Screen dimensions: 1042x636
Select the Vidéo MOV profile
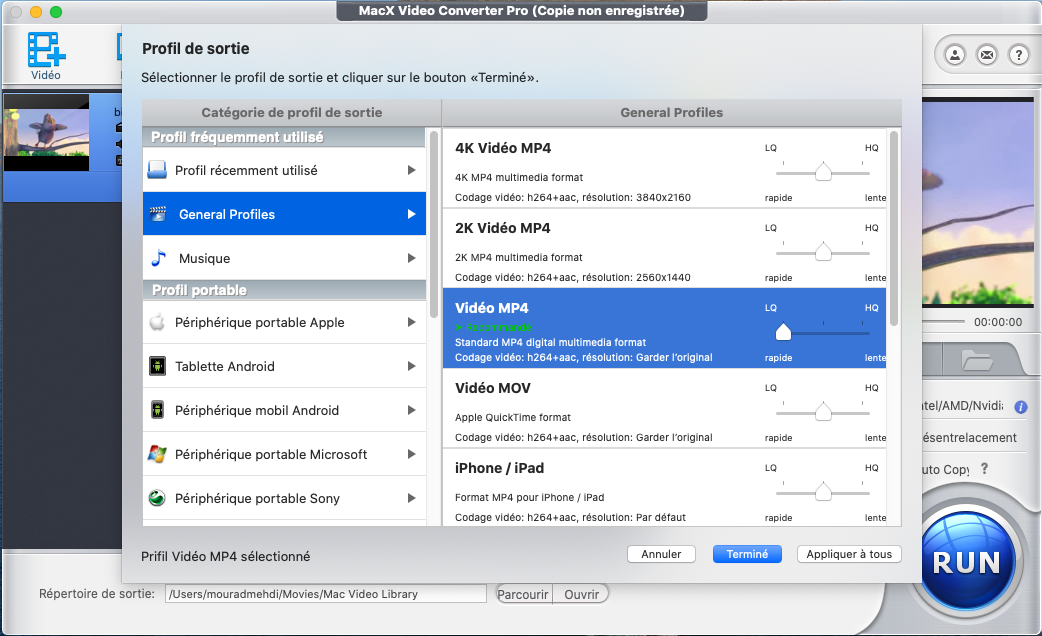[x=665, y=408]
